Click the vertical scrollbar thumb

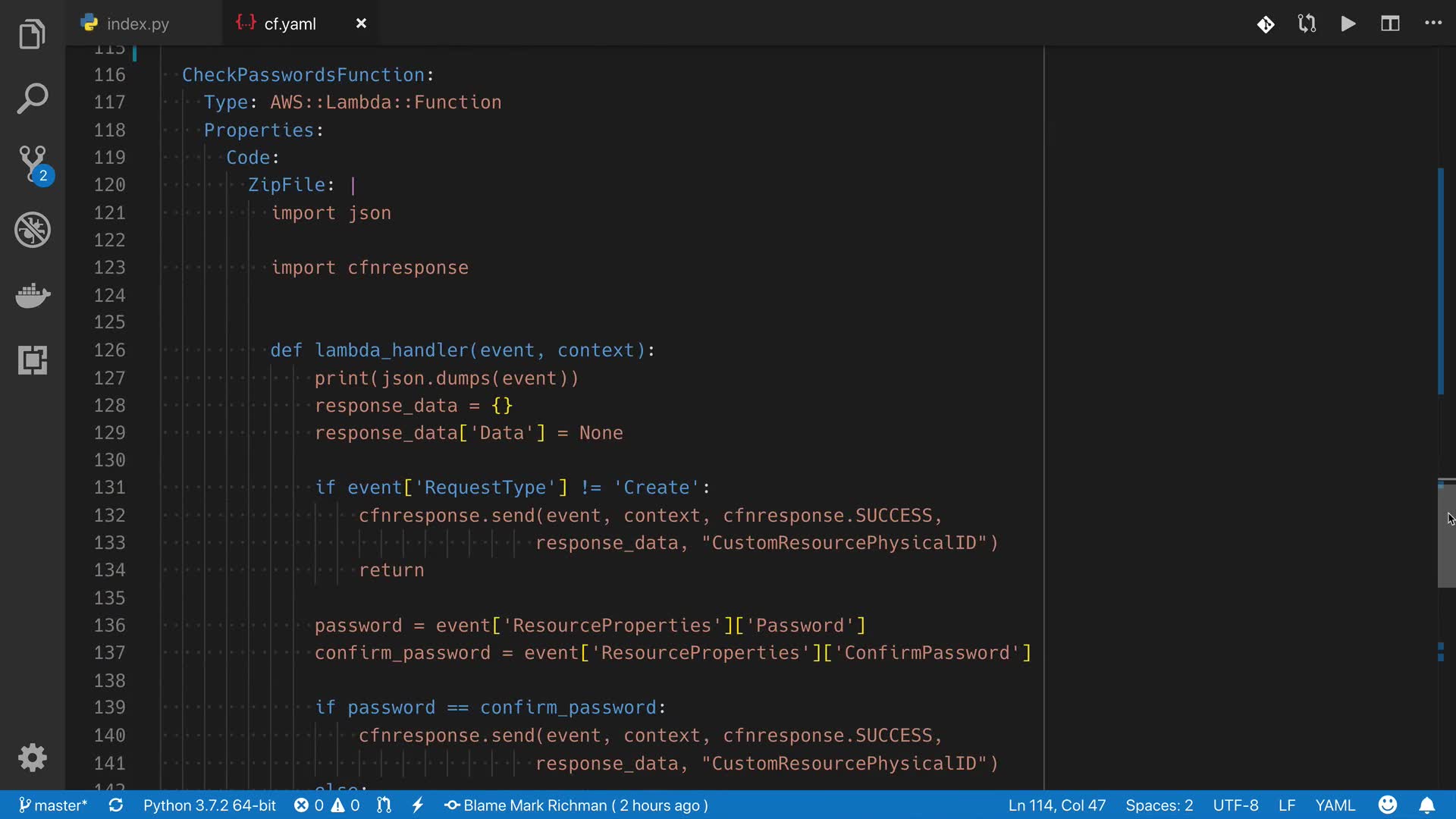pos(1446,535)
